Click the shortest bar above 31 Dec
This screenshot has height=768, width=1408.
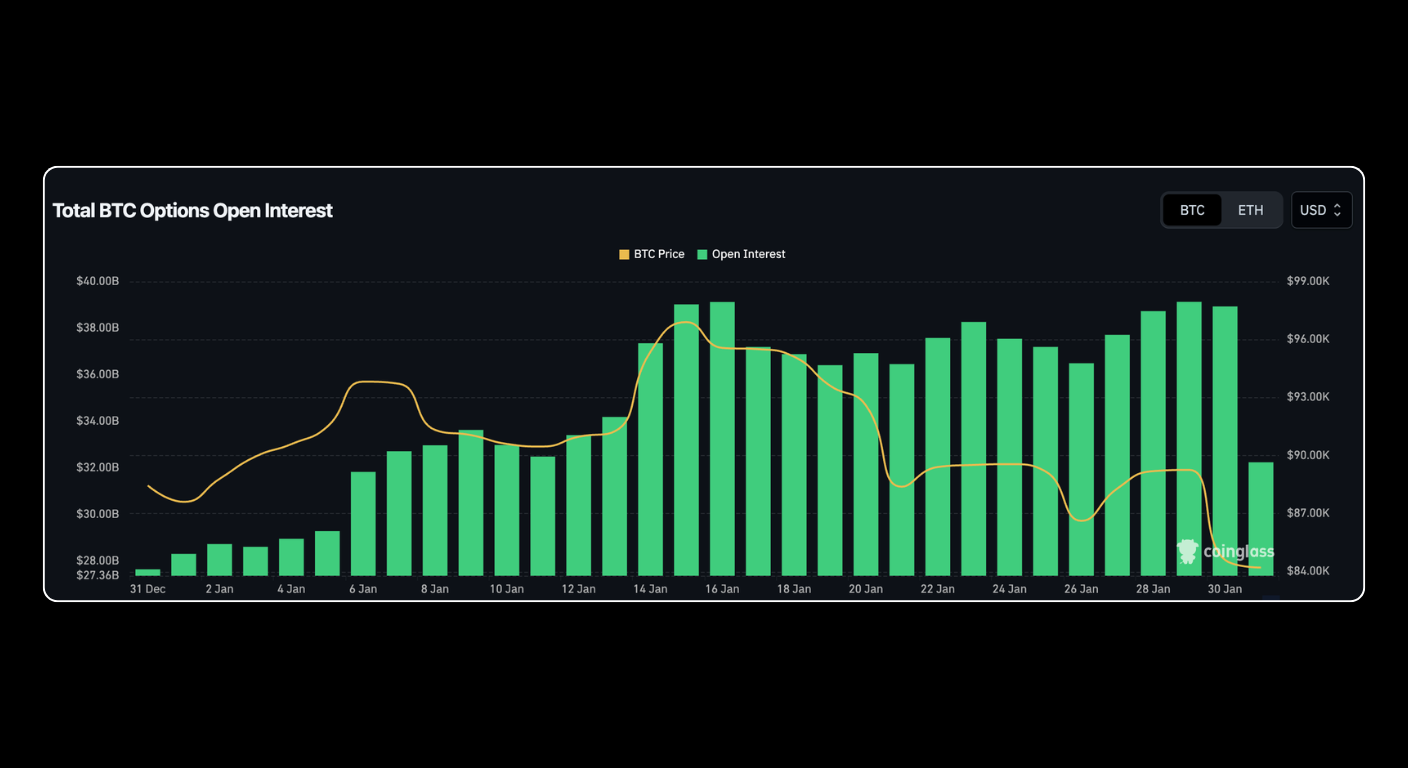(147, 572)
